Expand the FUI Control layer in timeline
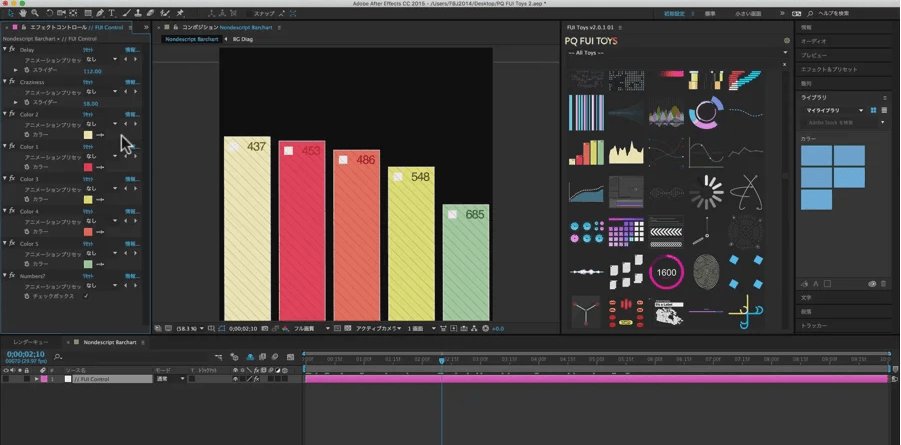 coord(36,379)
